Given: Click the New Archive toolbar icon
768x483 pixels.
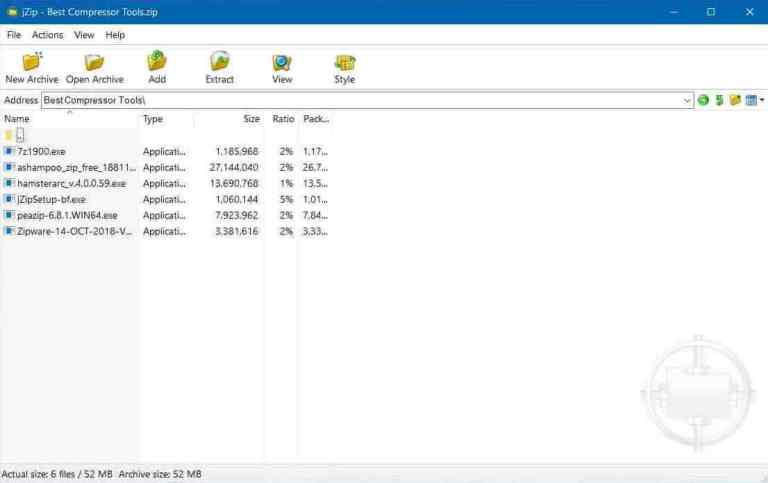Looking at the screenshot, I should coord(32,62).
